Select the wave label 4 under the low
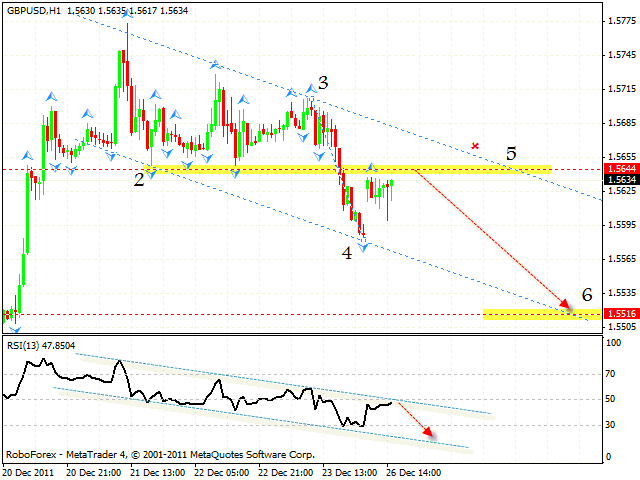This screenshot has height=480, width=640. click(347, 253)
